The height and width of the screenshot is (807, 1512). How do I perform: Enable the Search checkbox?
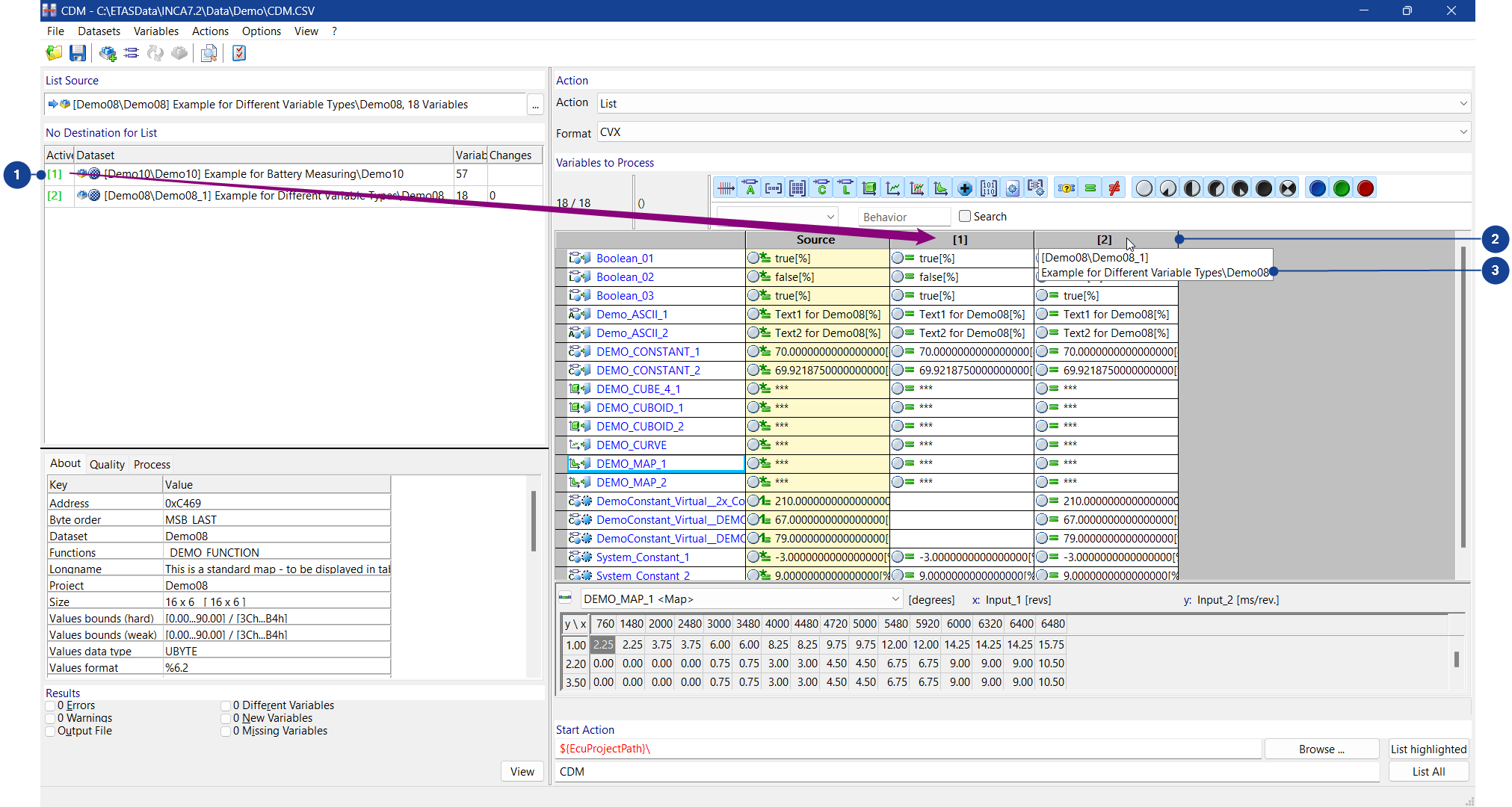pos(965,216)
